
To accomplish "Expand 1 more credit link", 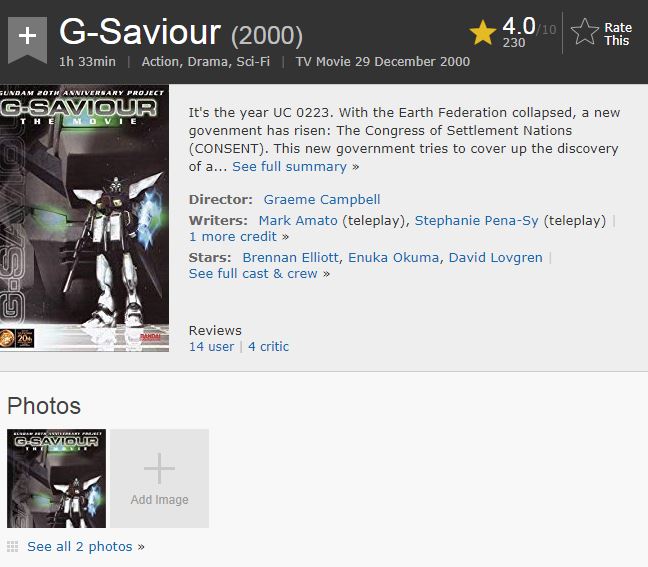I will 238,237.
